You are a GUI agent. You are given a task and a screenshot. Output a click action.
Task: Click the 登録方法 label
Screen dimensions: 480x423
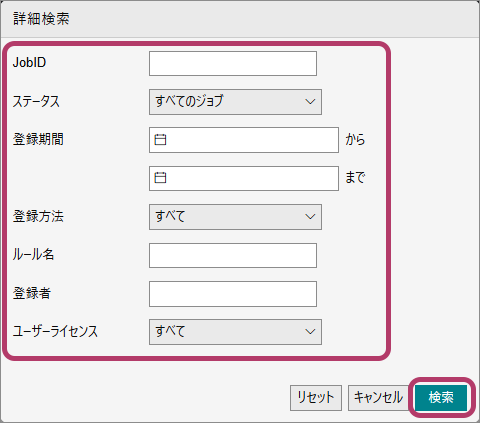38,216
